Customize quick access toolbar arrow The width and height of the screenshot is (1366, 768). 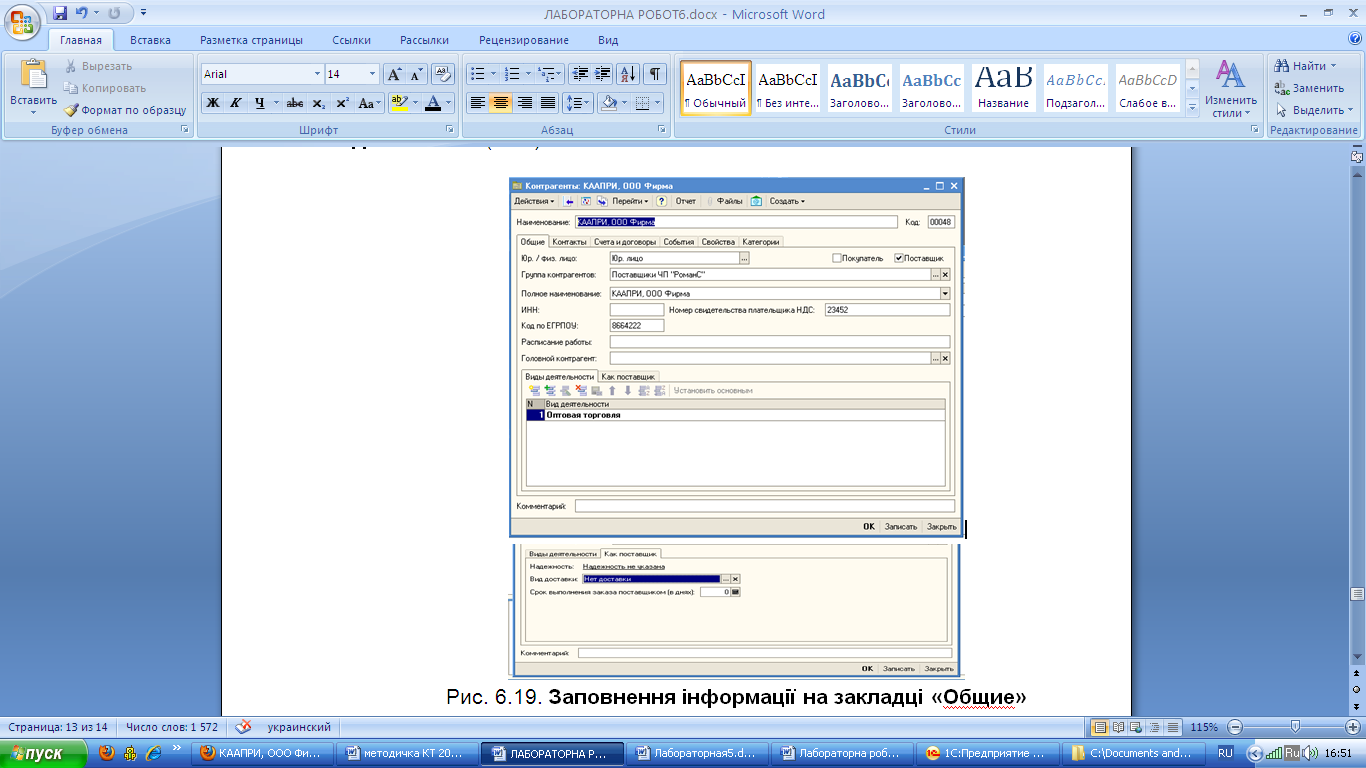(x=143, y=13)
